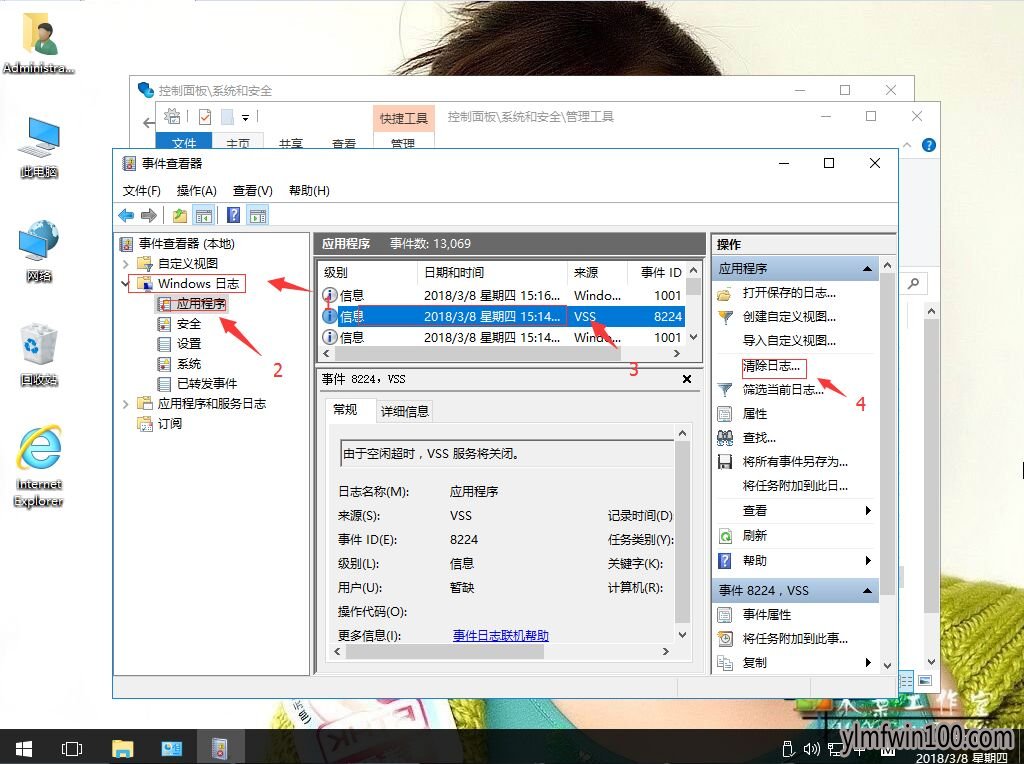Click the actions pane scrollbar down arrow

tap(887, 665)
